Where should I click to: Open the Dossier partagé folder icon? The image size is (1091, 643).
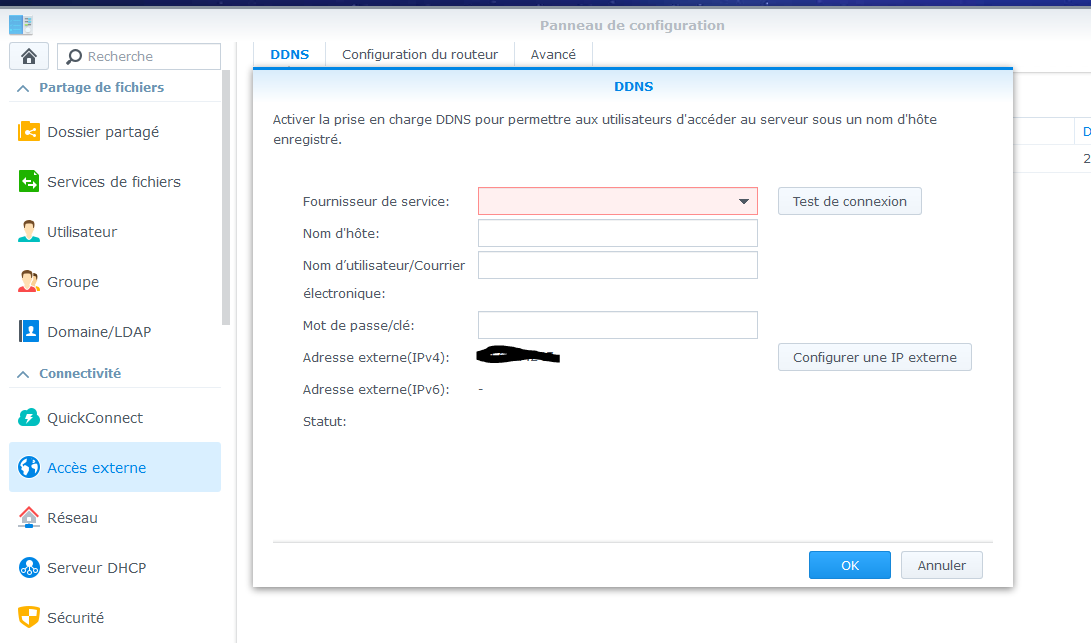[x=29, y=132]
